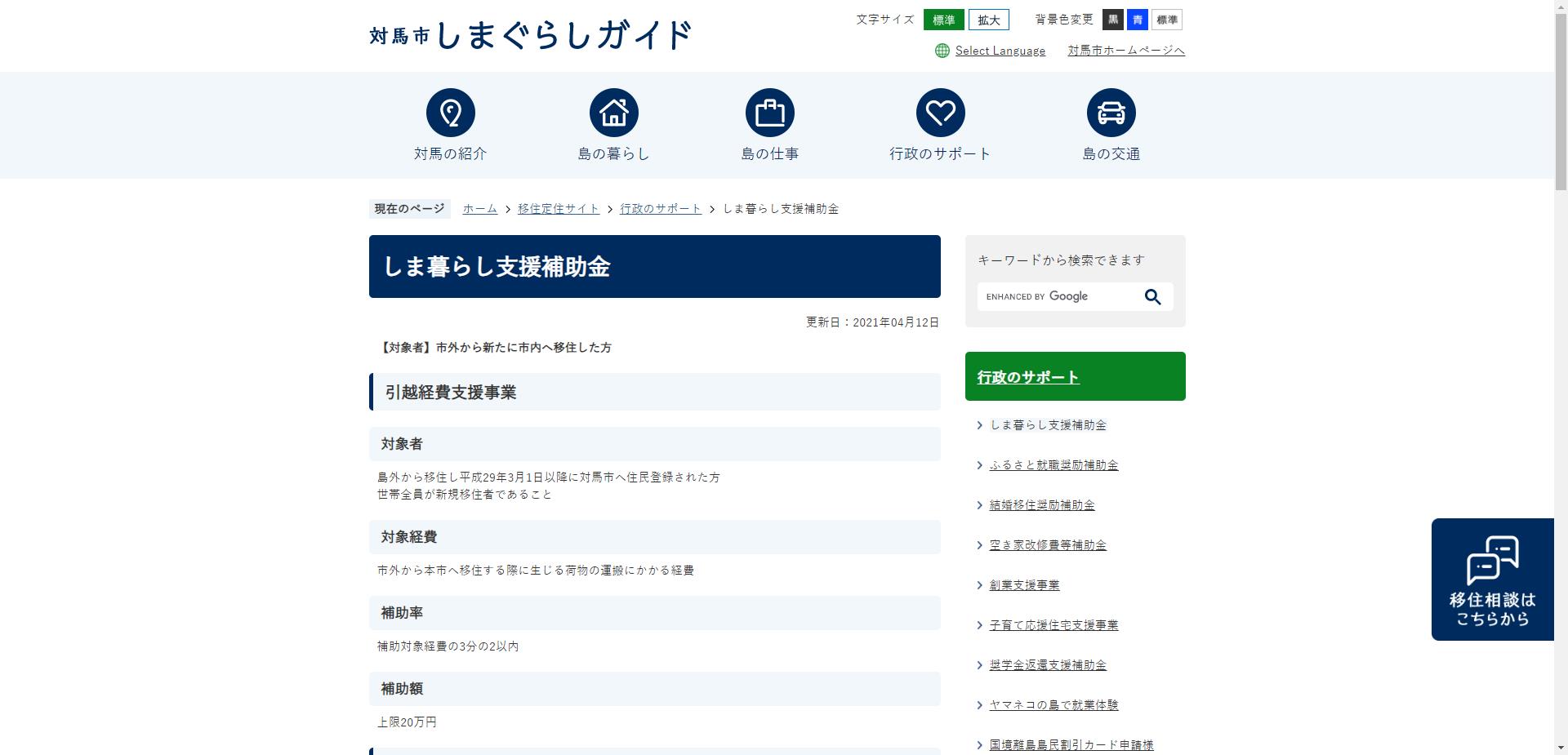The image size is (1568, 755).
Task: Expand the 空き家改修費等補助金 entry
Action: [1048, 544]
